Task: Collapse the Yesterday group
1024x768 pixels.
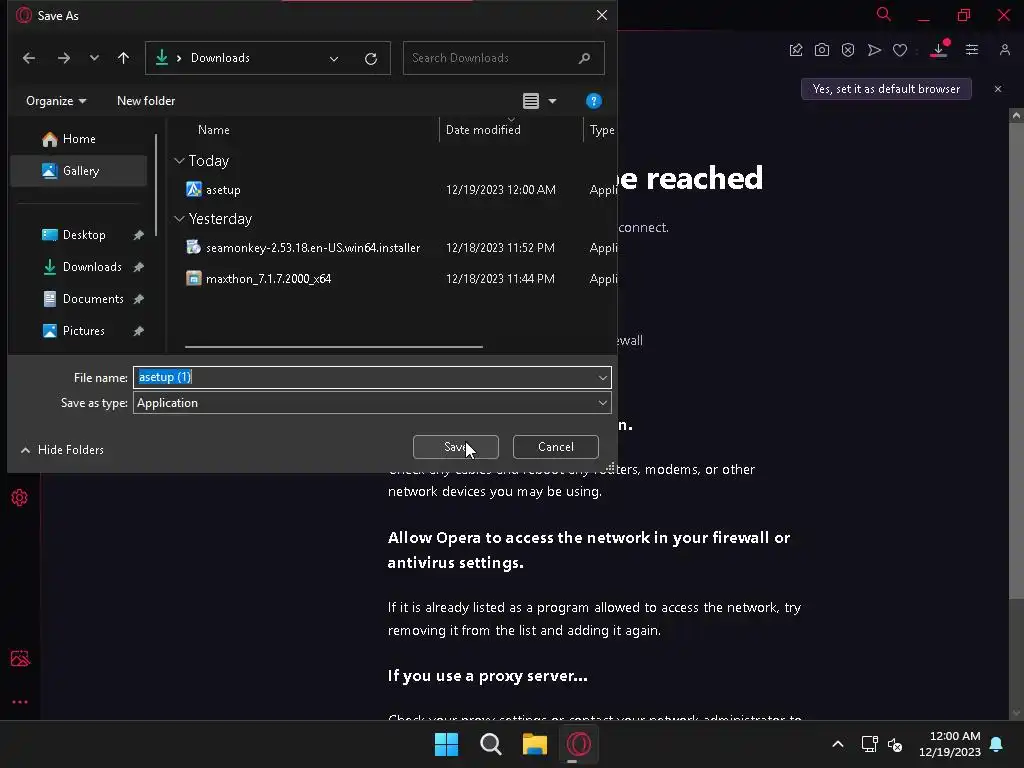Action: click(x=180, y=219)
